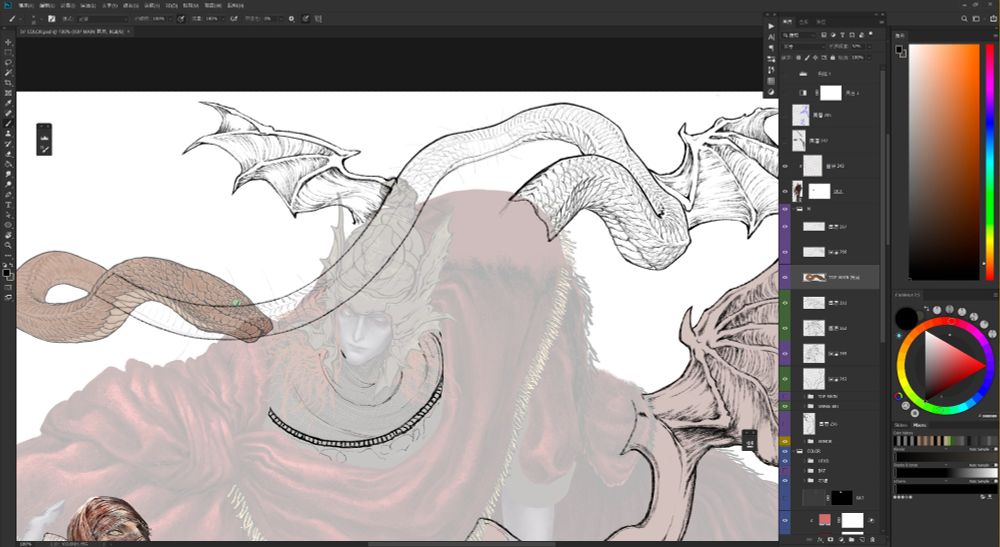
Task: Click the lock all padlock button
Action: pos(833,58)
